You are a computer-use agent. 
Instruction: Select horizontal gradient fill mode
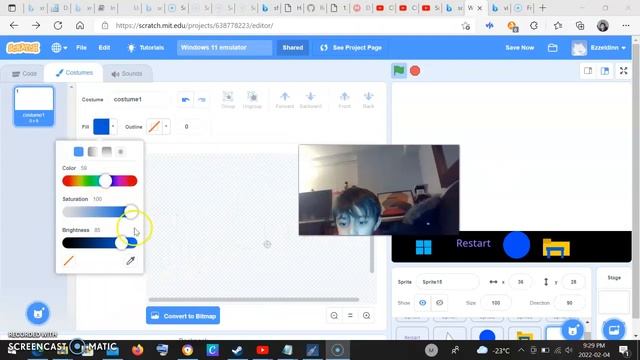pyautogui.click(x=93, y=152)
